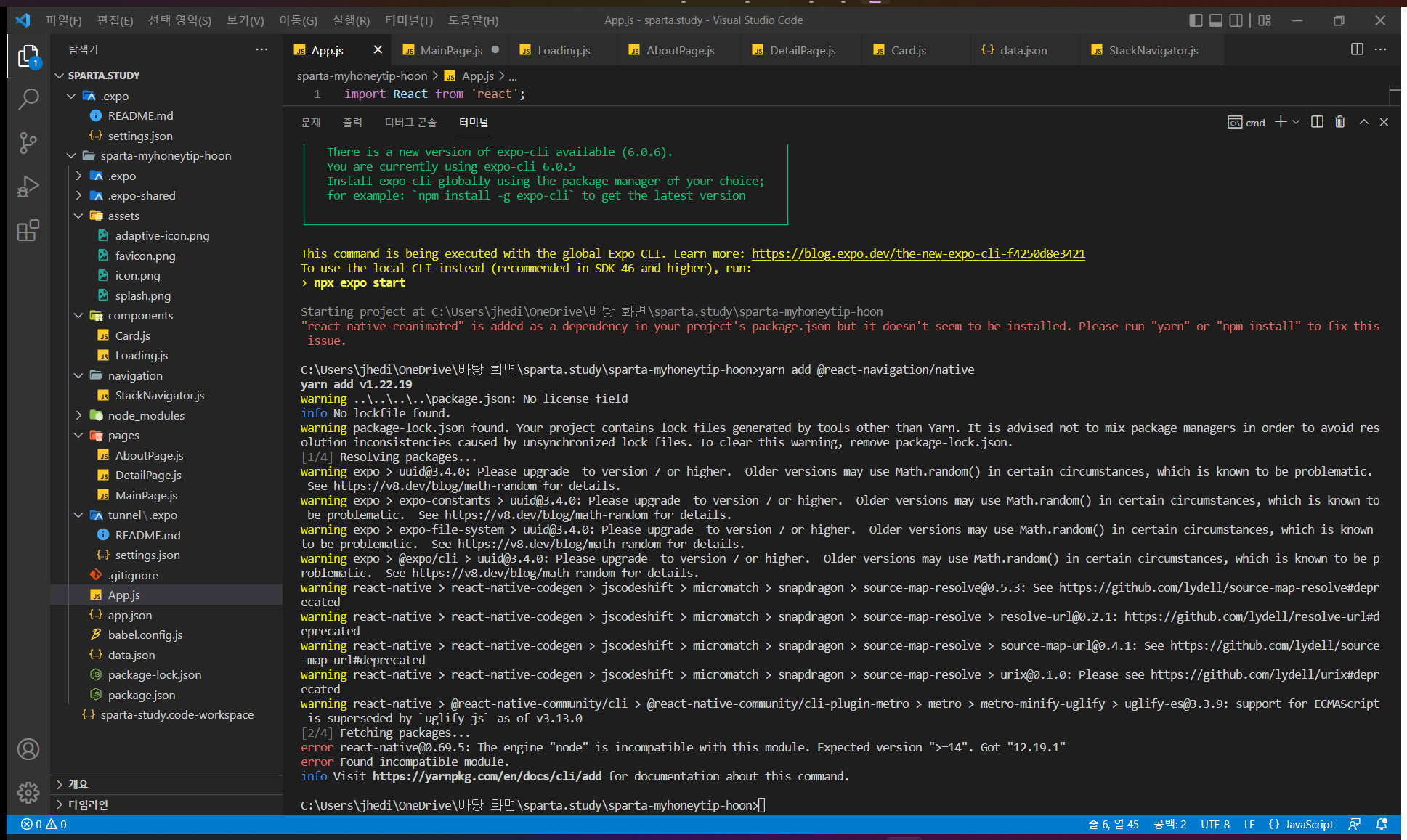Toggle secondary side bar layout icon
This screenshot has width=1407, height=840.
1236,20
